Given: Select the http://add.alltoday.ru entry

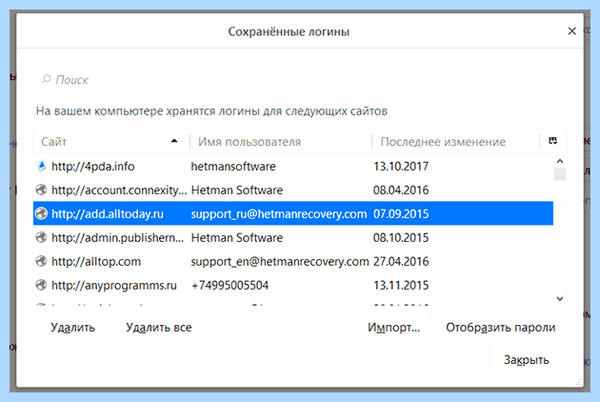Looking at the screenshot, I should [x=293, y=213].
